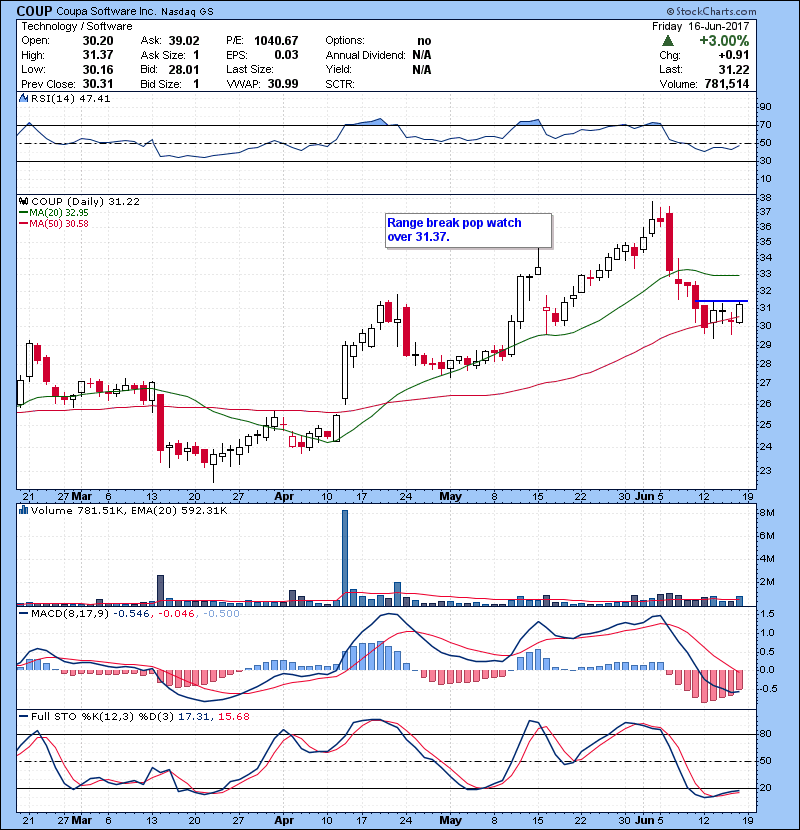This screenshot has width=800, height=830.
Task: Select the COUP ticker symbol in header
Action: (34, 11)
